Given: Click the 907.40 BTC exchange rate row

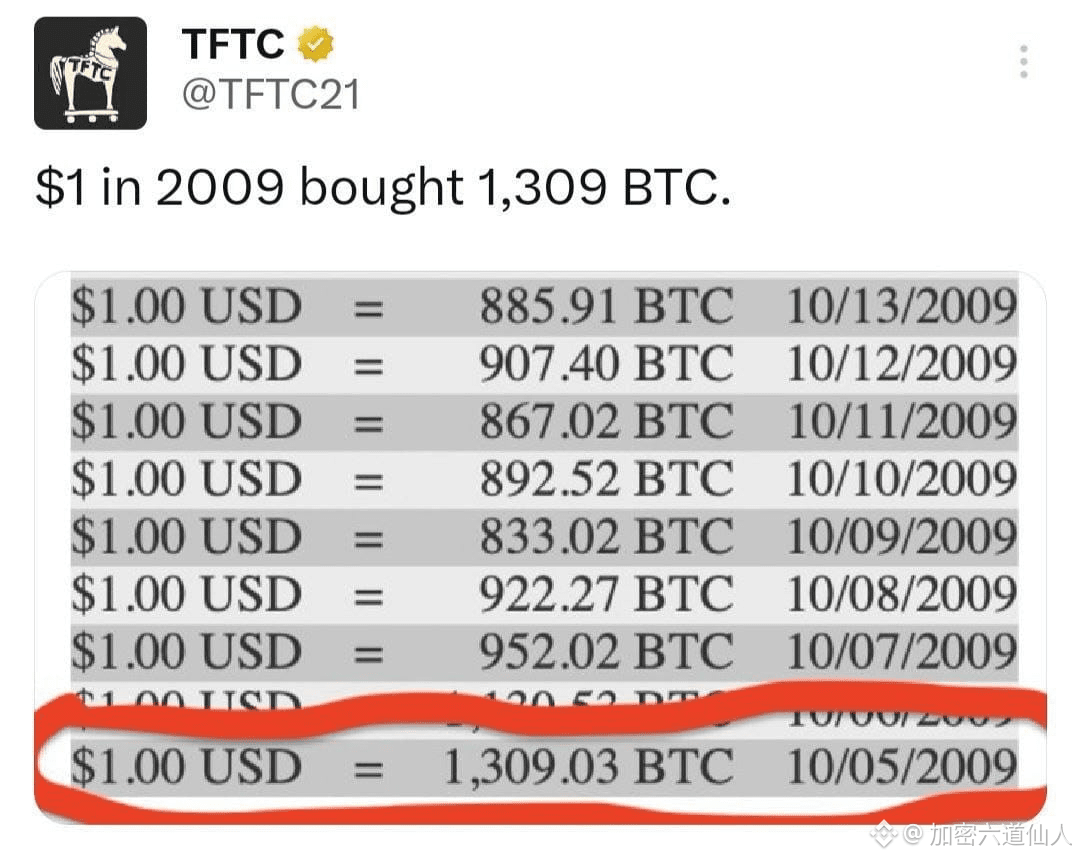Looking at the screenshot, I should coord(540,363).
